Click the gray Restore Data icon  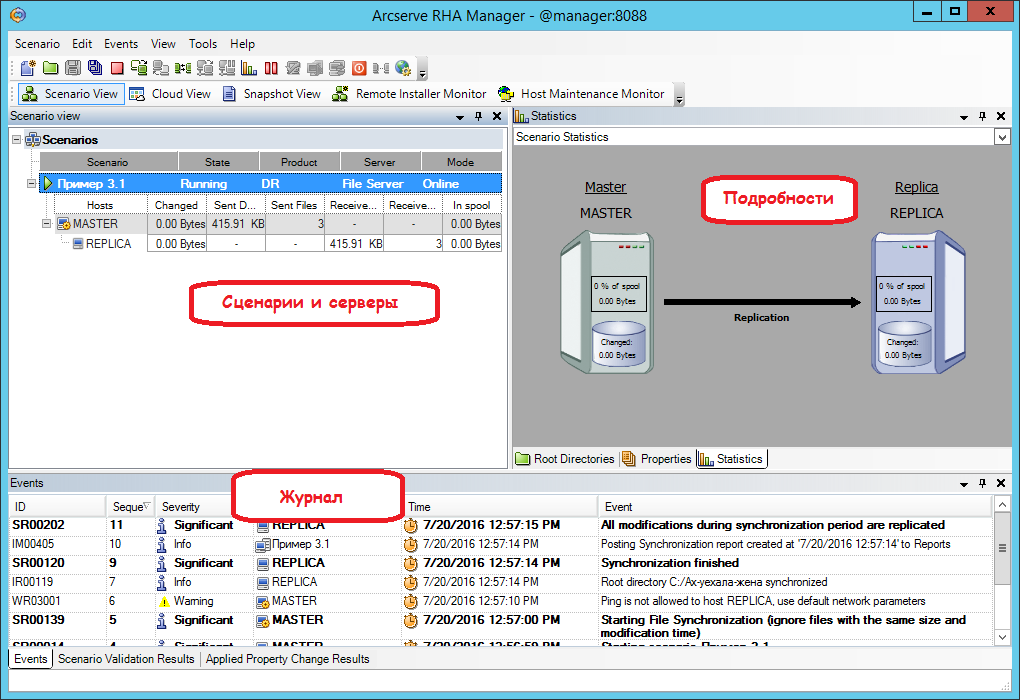coord(161,68)
